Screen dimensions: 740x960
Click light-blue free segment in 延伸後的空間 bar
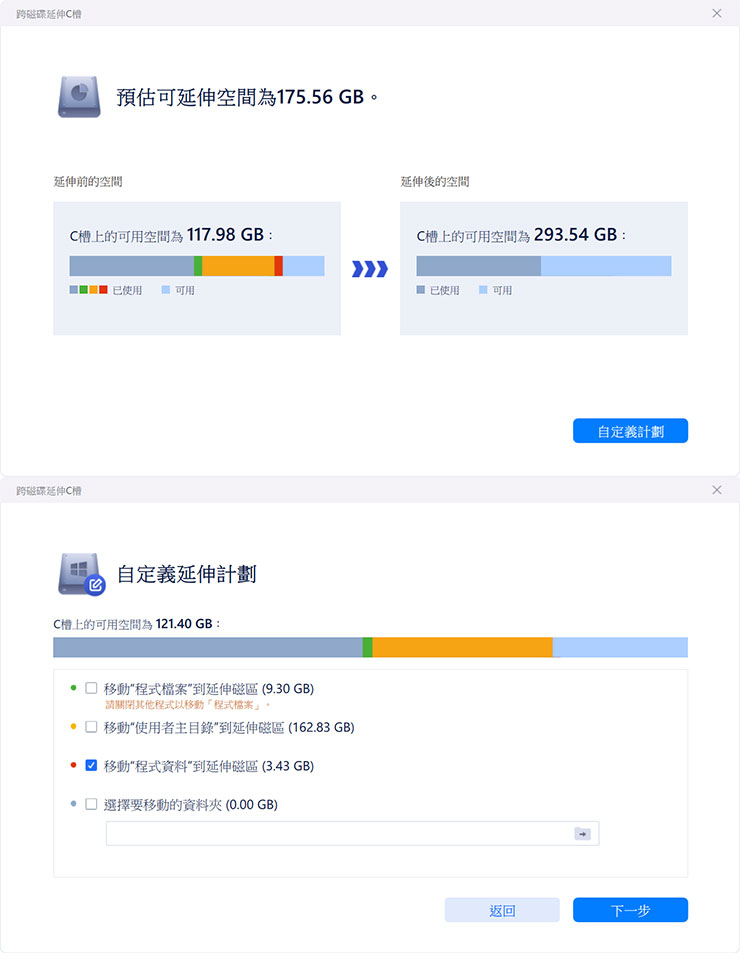coord(606,266)
